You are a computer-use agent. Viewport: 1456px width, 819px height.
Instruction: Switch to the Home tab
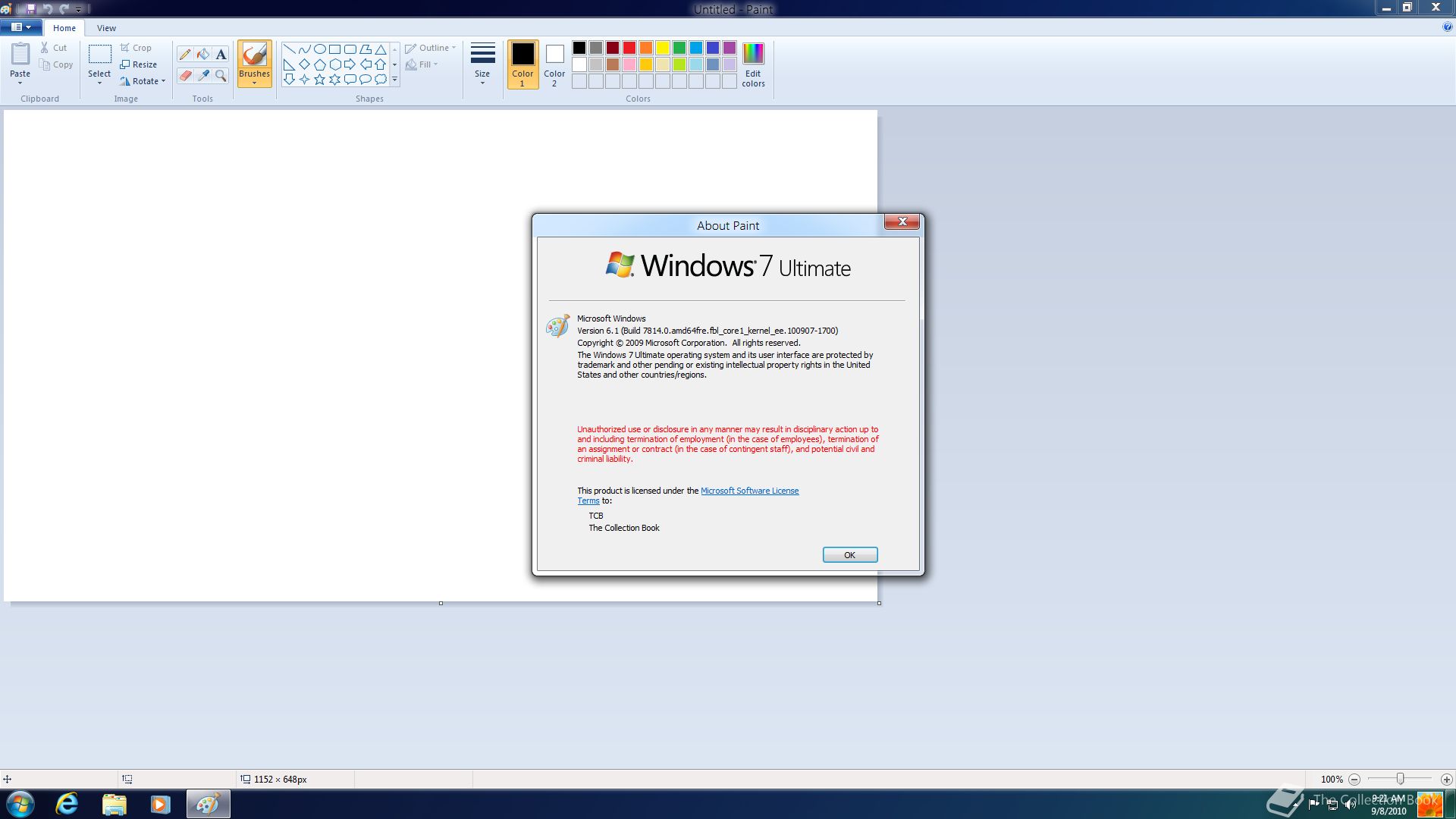click(64, 28)
